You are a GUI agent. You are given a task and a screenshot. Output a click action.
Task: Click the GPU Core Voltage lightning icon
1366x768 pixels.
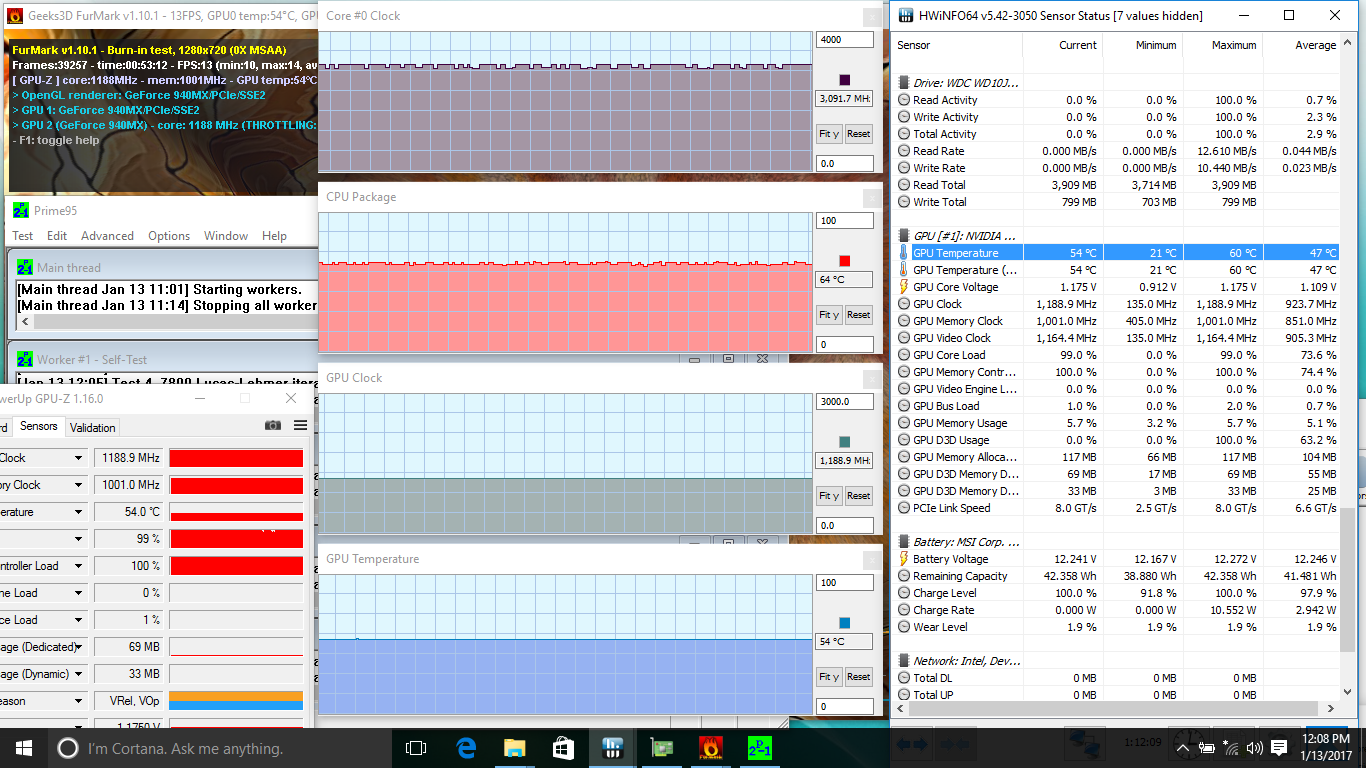point(904,287)
